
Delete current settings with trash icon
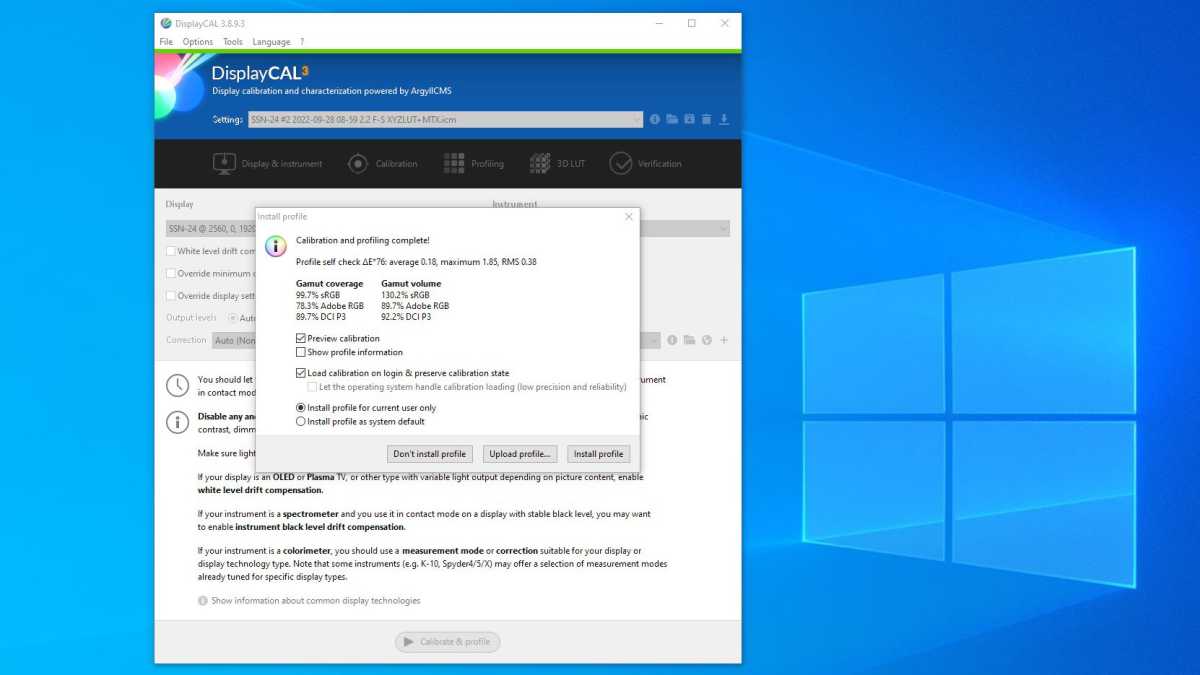click(x=706, y=119)
